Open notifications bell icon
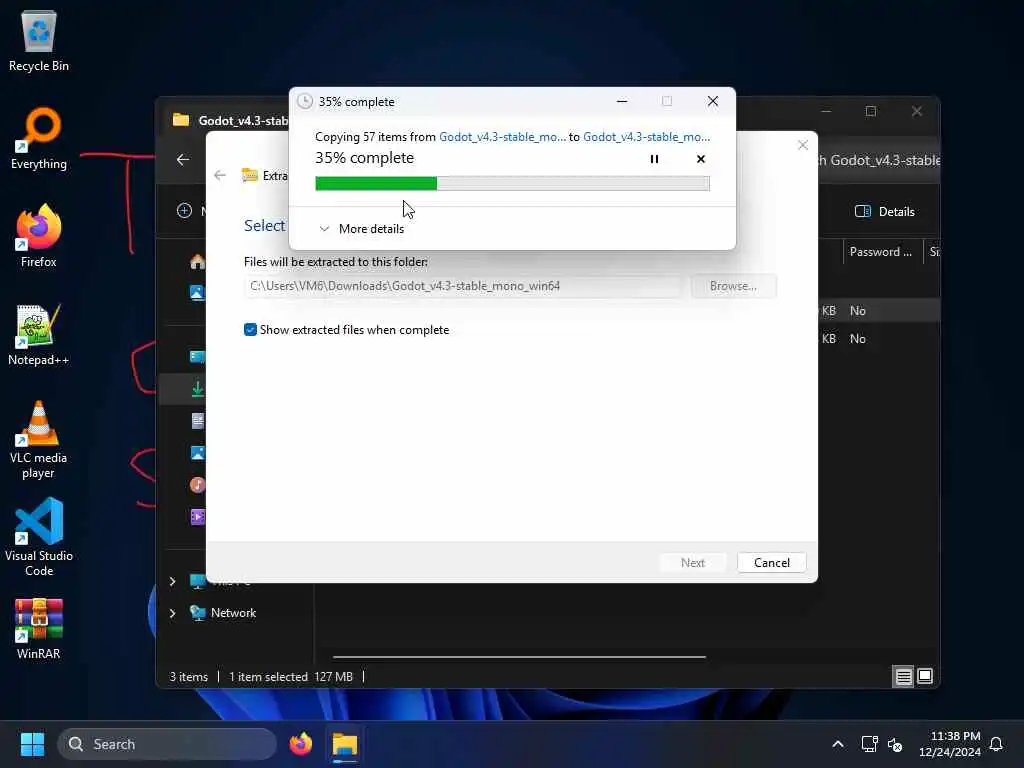Screen dimensions: 1024x768 point(997,744)
